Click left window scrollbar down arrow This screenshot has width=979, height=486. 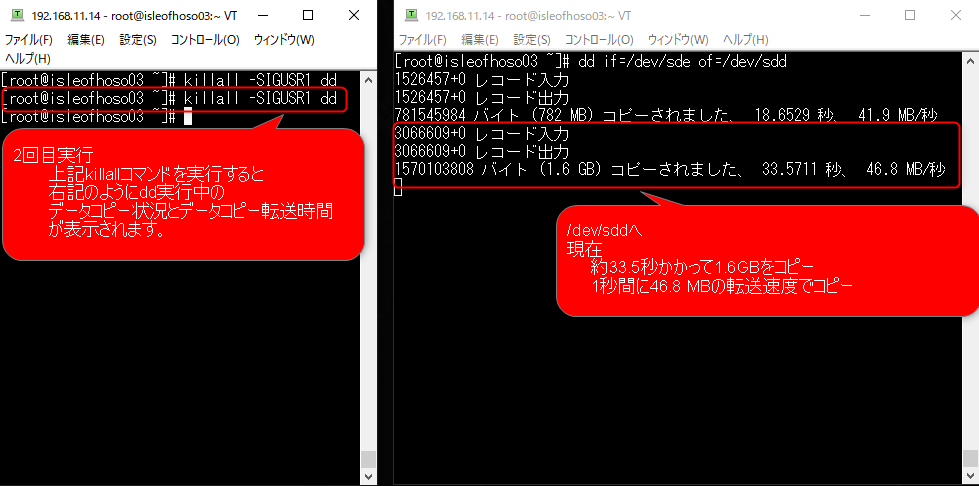pos(369,477)
